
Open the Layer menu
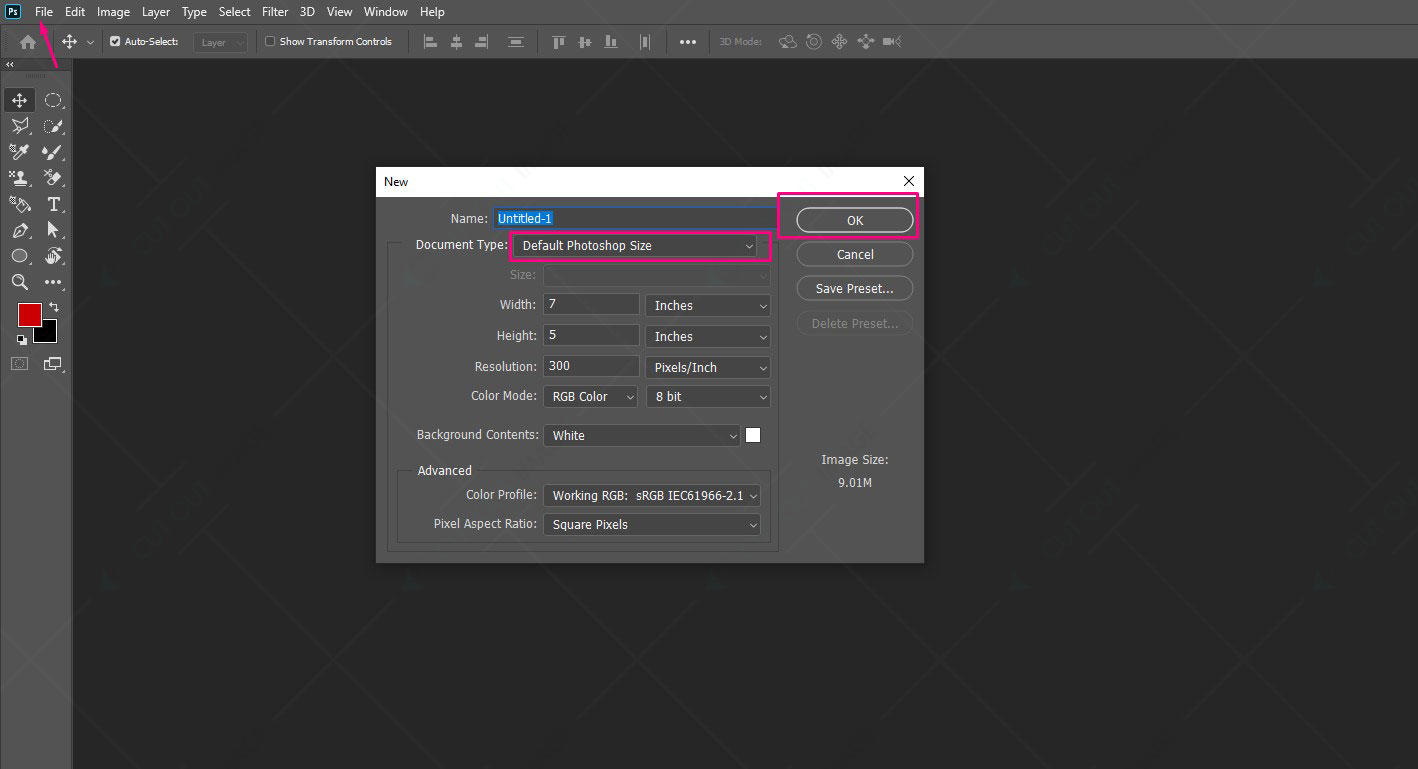pos(156,12)
